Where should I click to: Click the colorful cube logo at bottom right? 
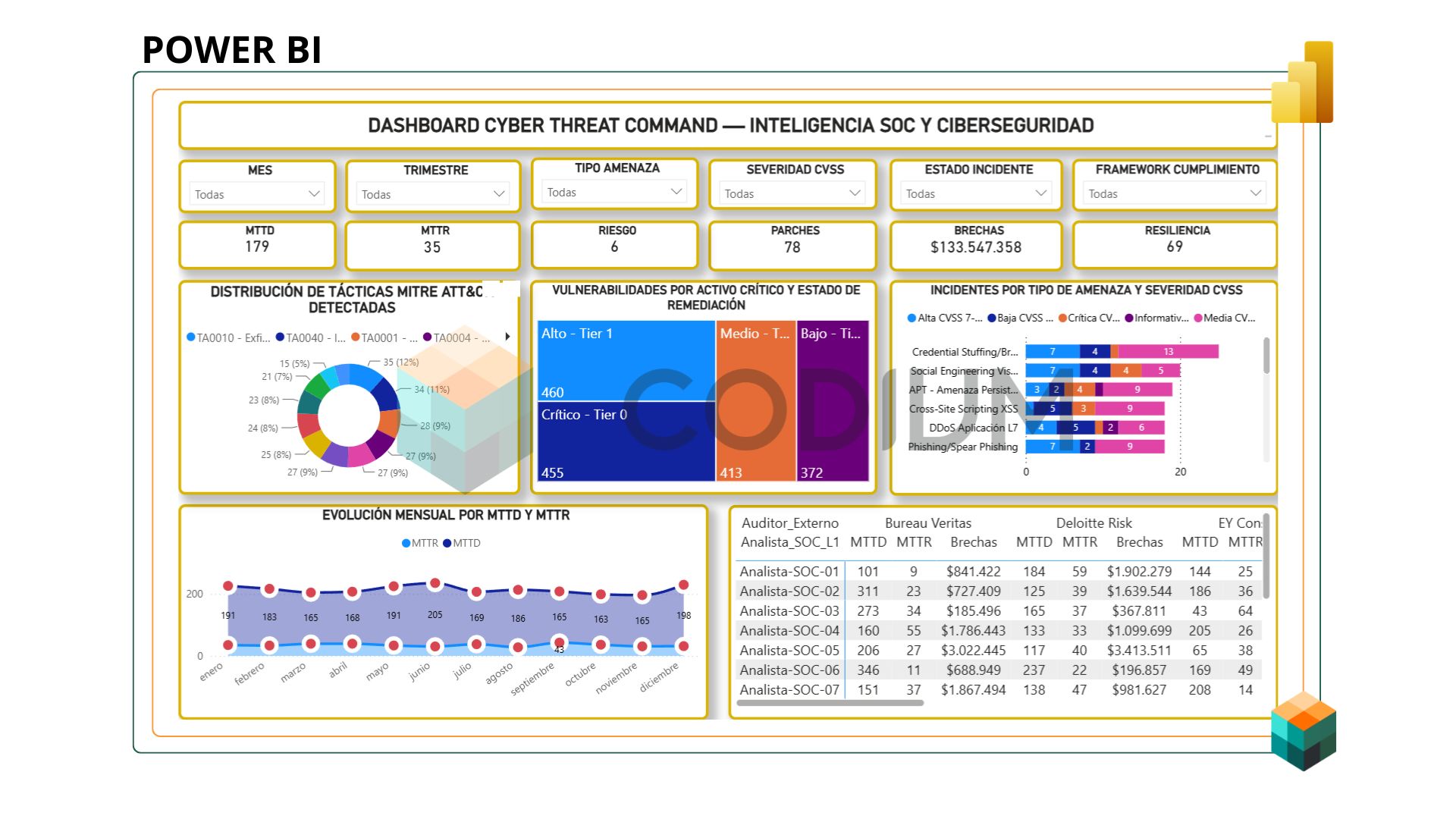(1304, 731)
